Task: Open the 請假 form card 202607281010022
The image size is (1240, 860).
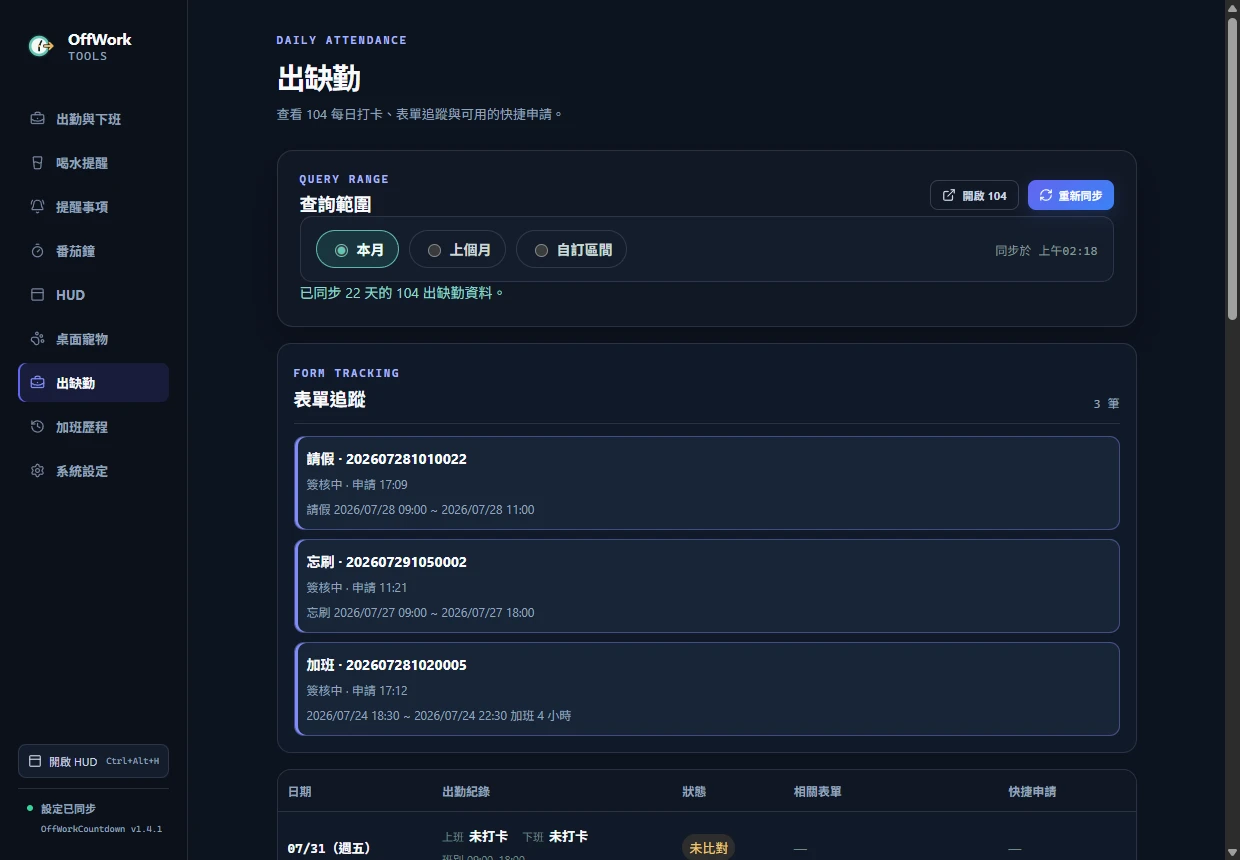Action: tap(707, 483)
